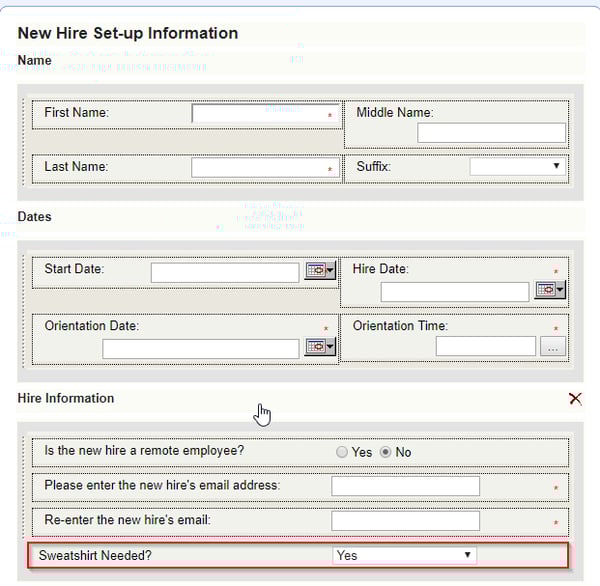Focus the Last Name input box
The image size is (600, 586).
coord(264,168)
